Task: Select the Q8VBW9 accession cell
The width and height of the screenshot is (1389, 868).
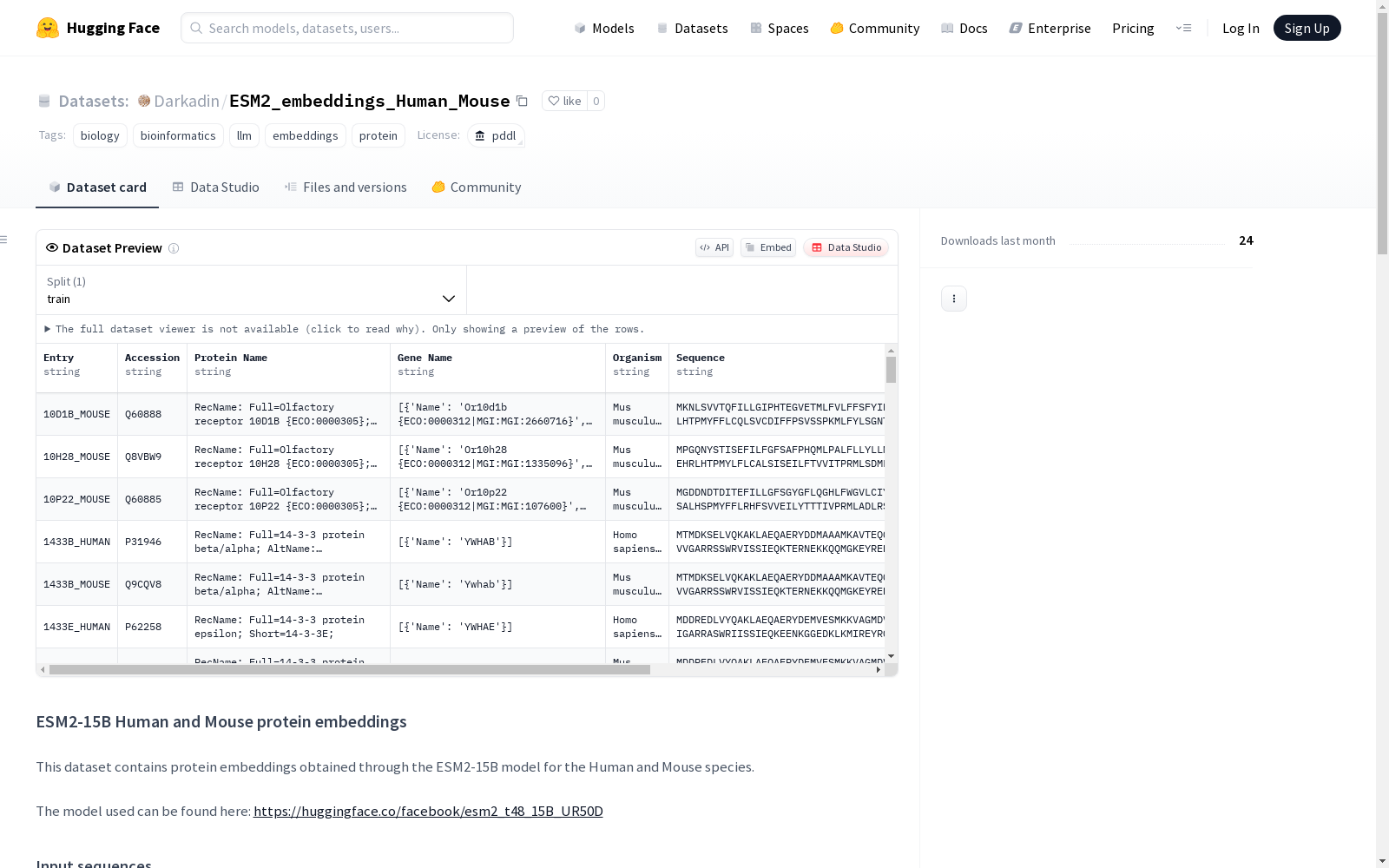Action: click(152, 457)
